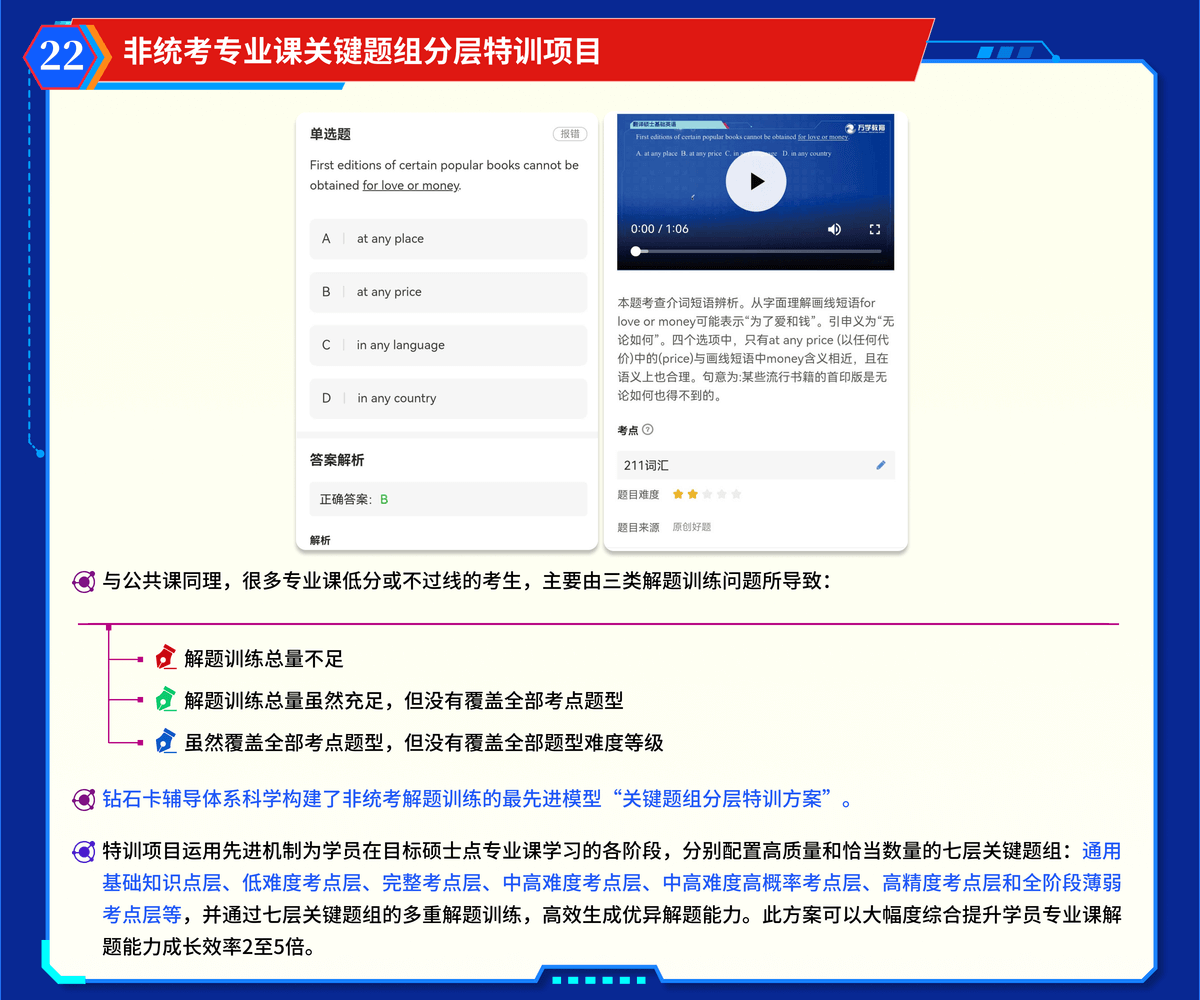1200x1000 pixels.
Task: Click the blue pen icon bullet
Action: coord(166,742)
